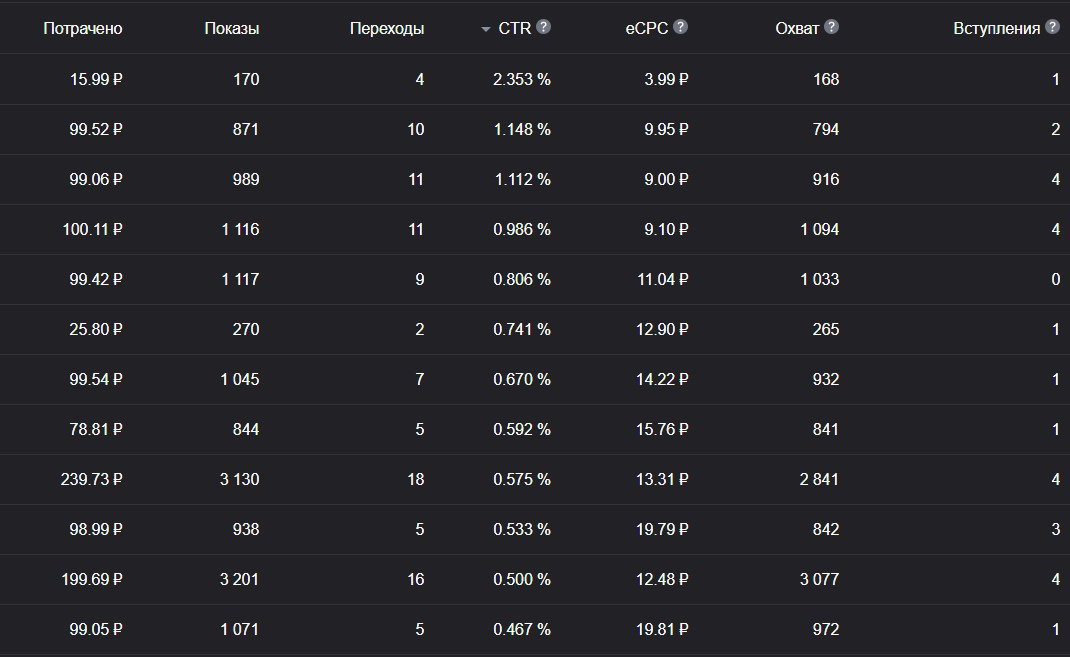Open the Охват help question-mark icon
The image size is (1070, 657).
click(831, 27)
